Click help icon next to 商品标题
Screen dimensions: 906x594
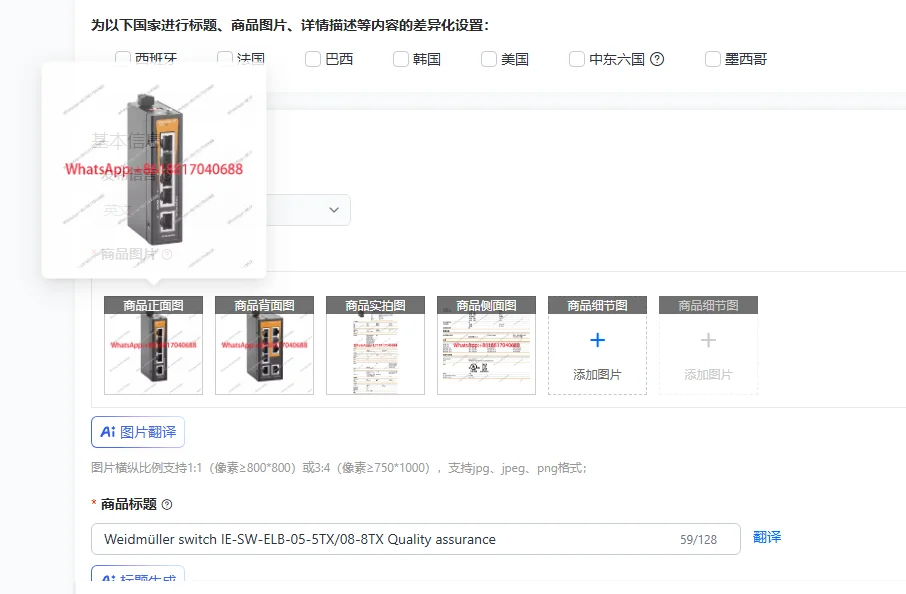pos(167,504)
